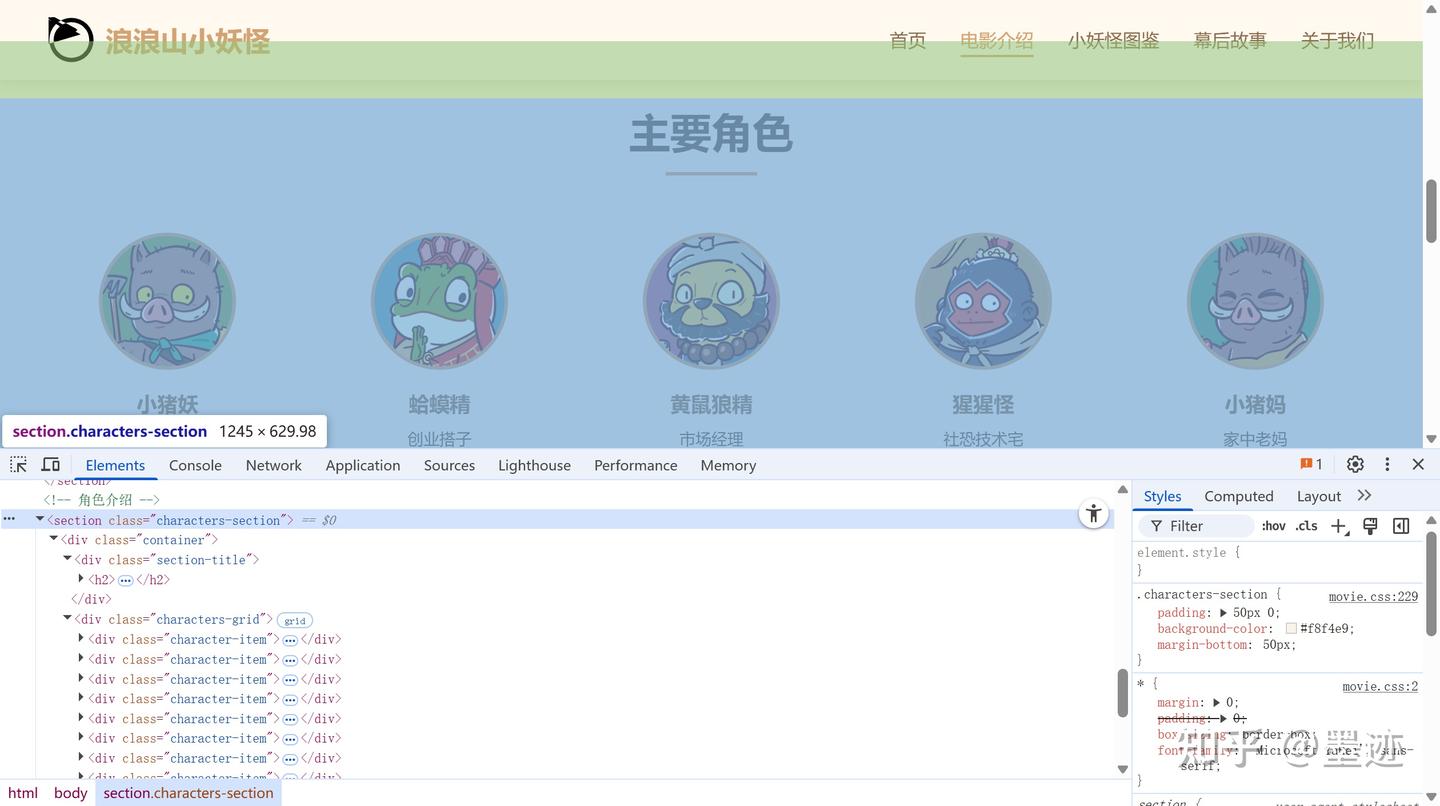1440x806 pixels.
Task: Close the DevTools panel
Action: tap(1418, 464)
